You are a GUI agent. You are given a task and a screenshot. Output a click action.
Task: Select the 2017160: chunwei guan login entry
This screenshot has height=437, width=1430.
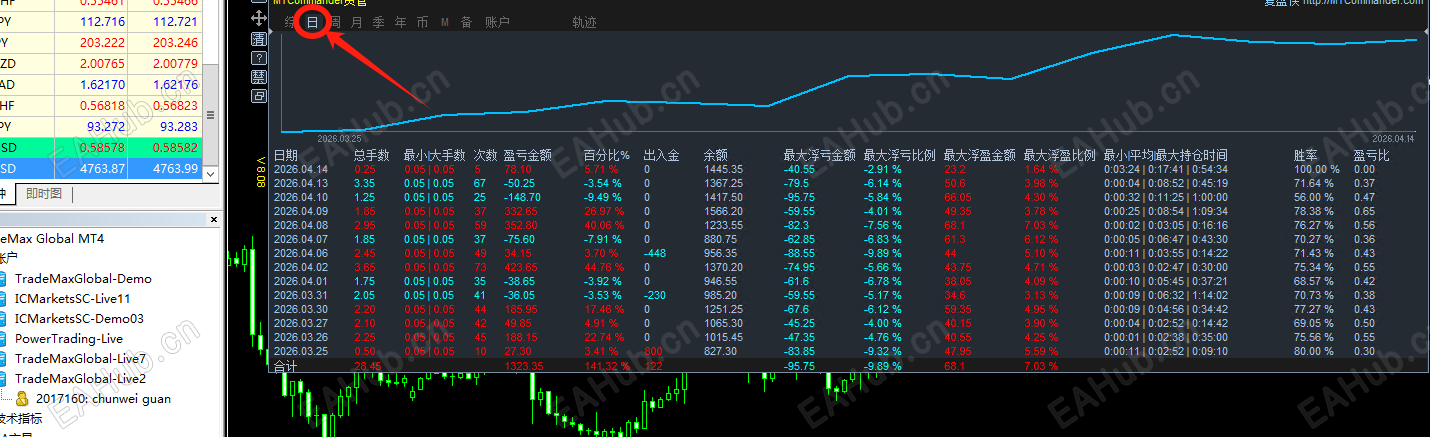tap(103, 399)
